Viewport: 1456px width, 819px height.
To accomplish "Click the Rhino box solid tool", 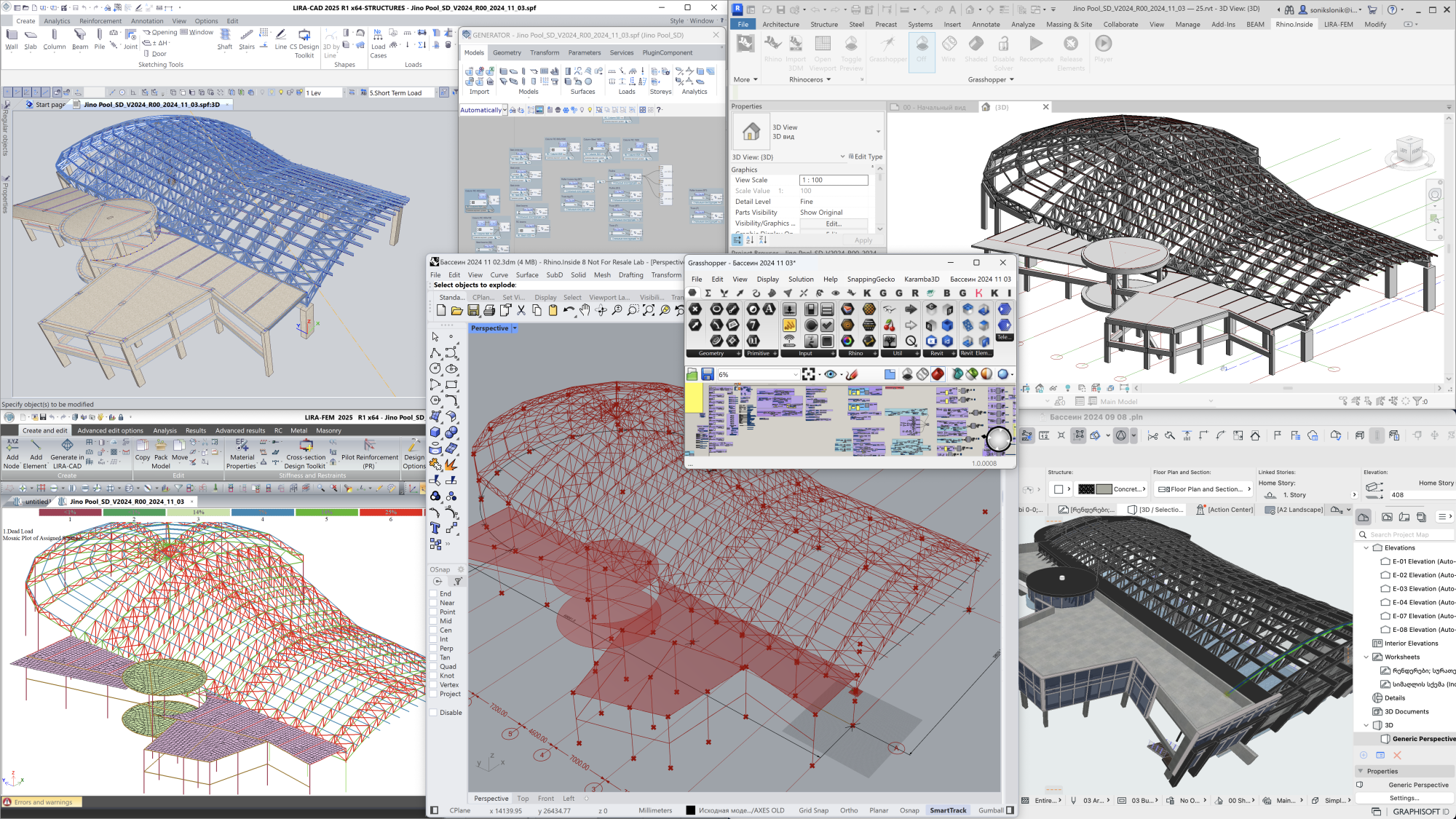I will coord(435,432).
